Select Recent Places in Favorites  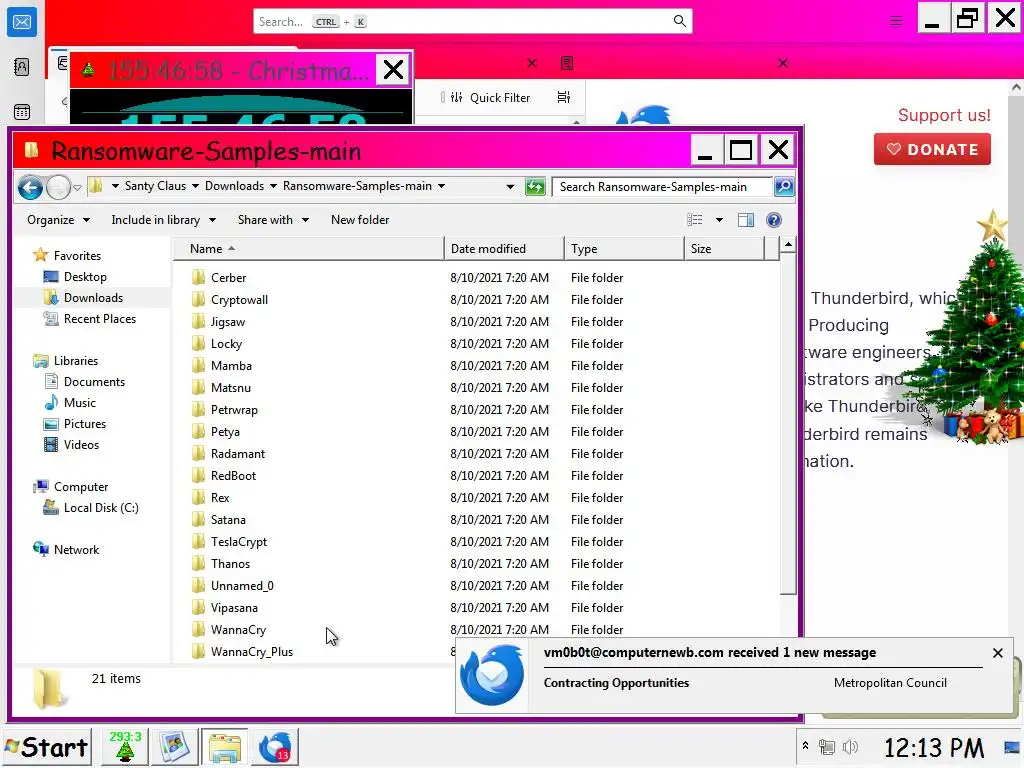tap(99, 319)
